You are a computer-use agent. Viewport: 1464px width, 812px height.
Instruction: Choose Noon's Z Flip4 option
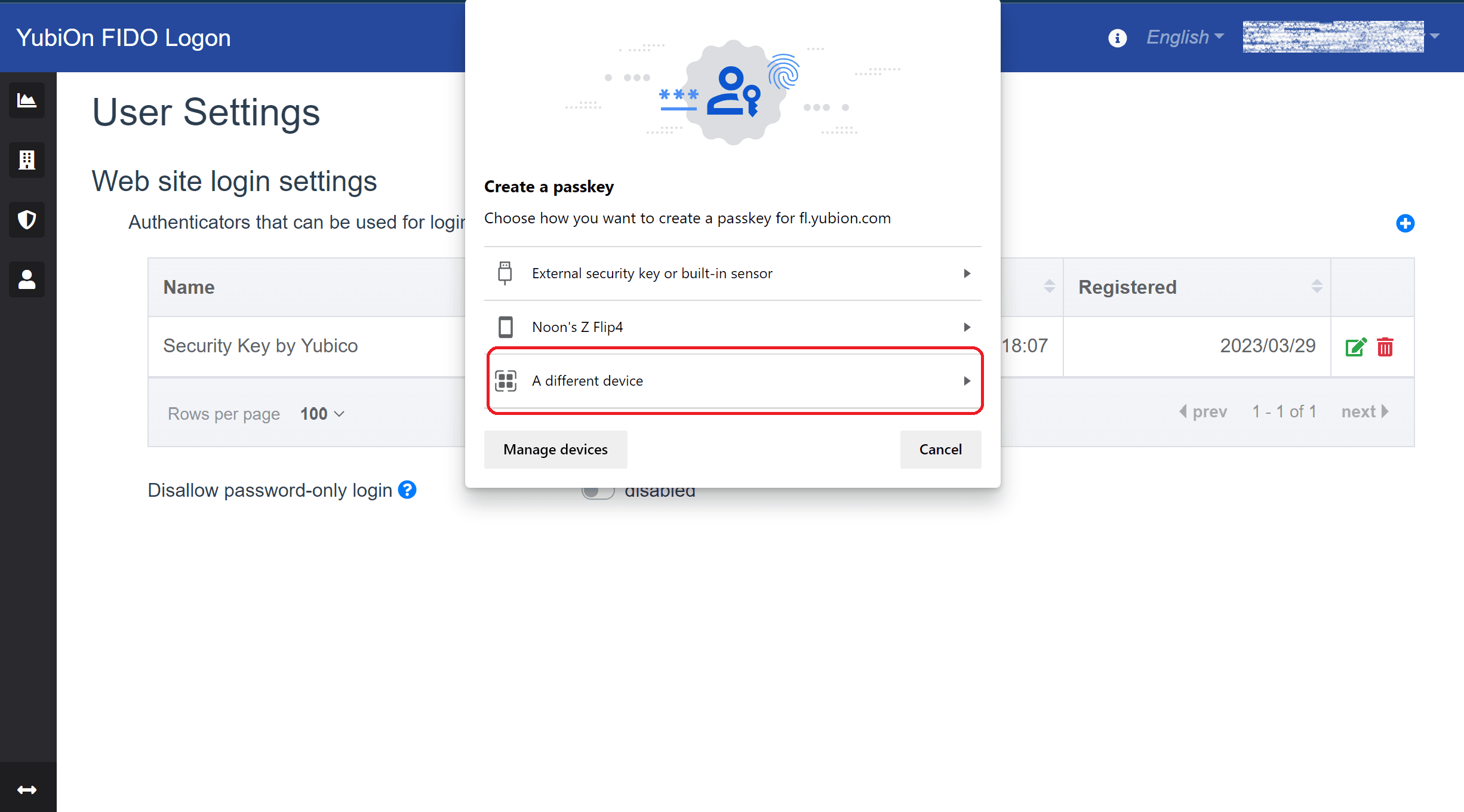pos(733,327)
